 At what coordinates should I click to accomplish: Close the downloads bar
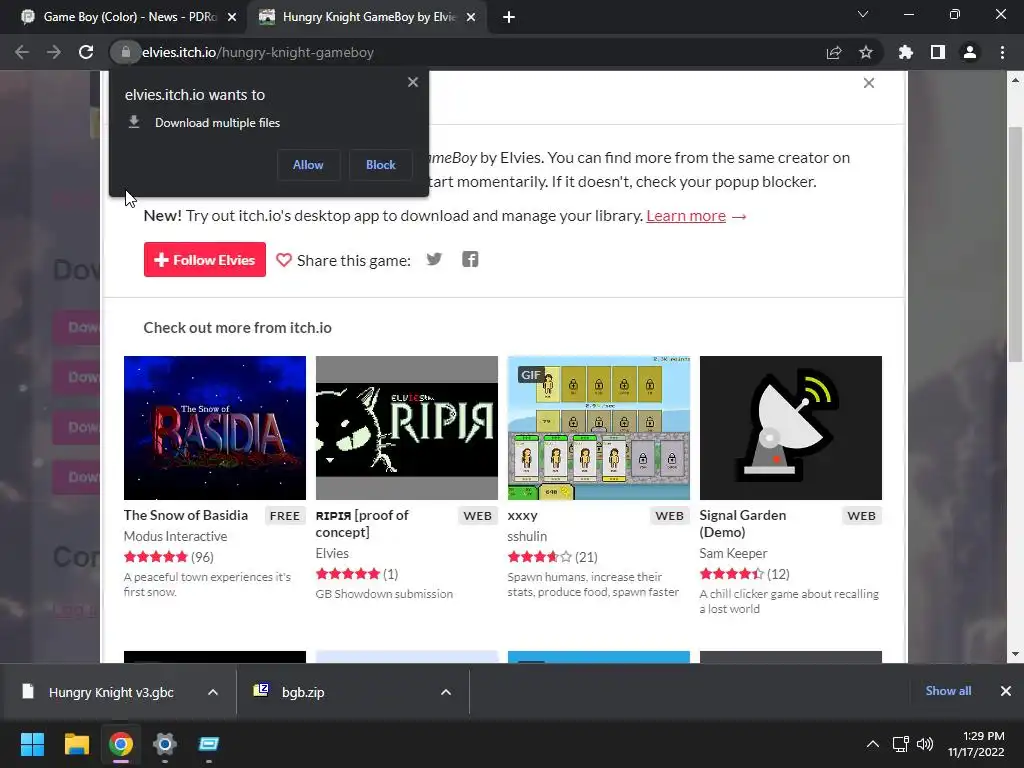coord(1006,691)
